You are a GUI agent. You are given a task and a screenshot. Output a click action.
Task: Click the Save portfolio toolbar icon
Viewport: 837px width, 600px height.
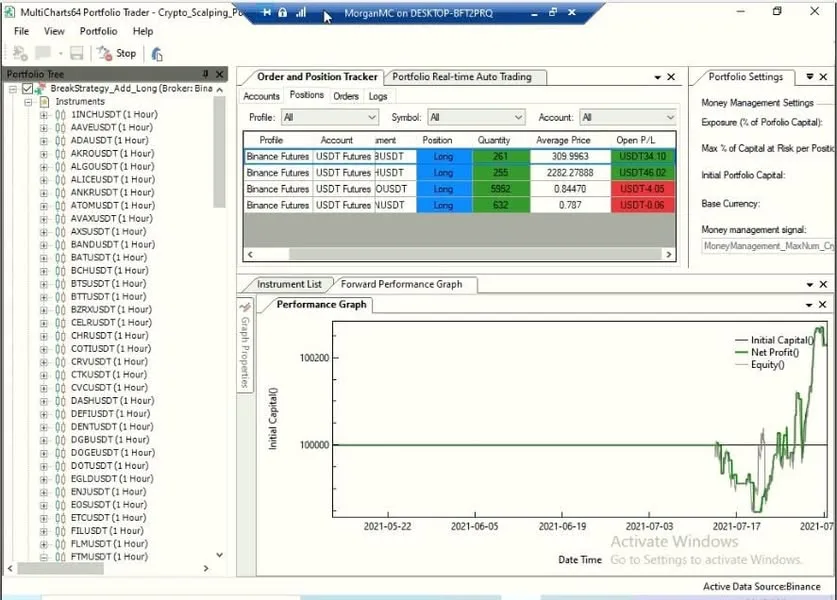click(x=76, y=53)
